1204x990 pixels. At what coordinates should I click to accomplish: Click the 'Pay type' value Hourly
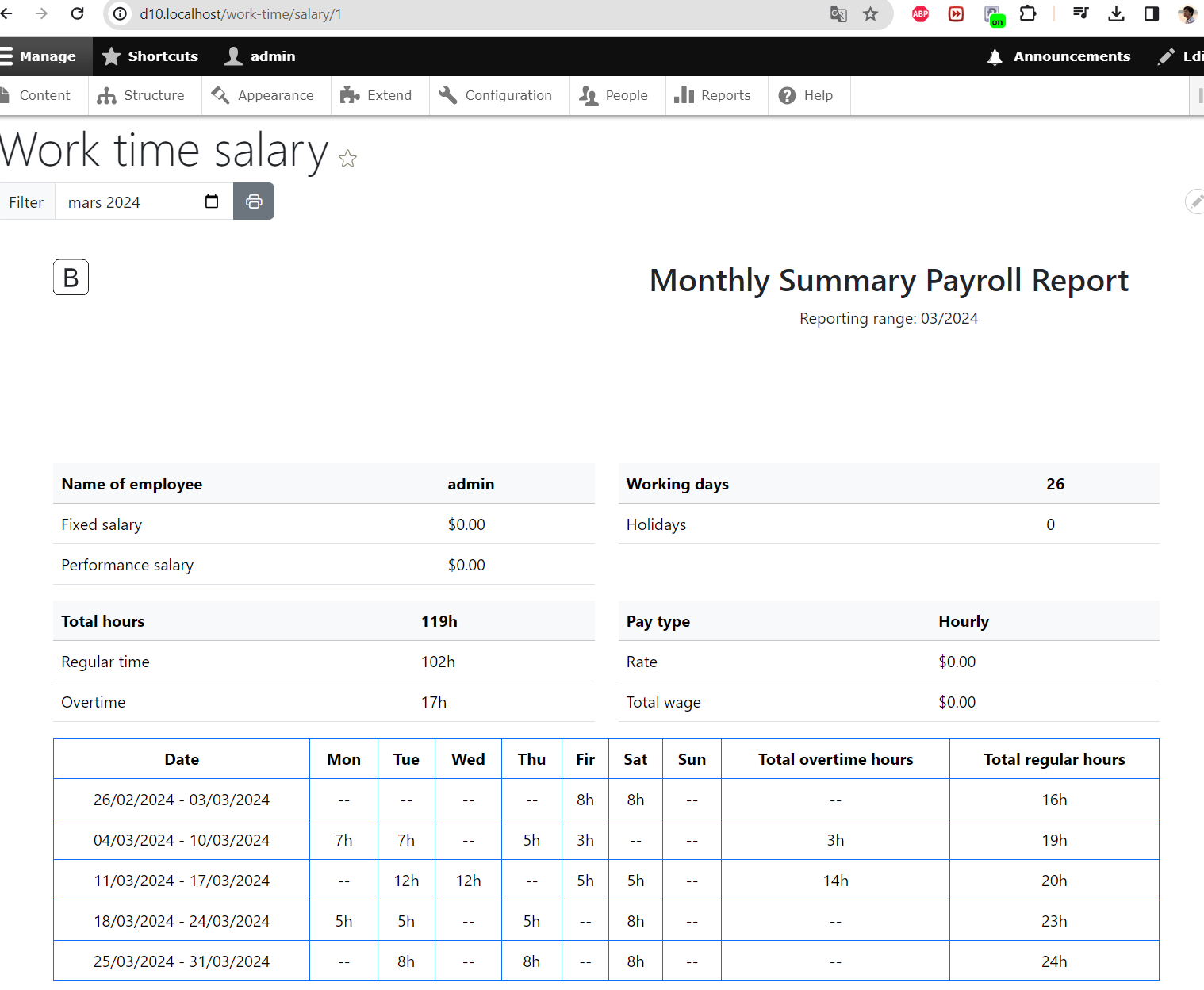[964, 621]
